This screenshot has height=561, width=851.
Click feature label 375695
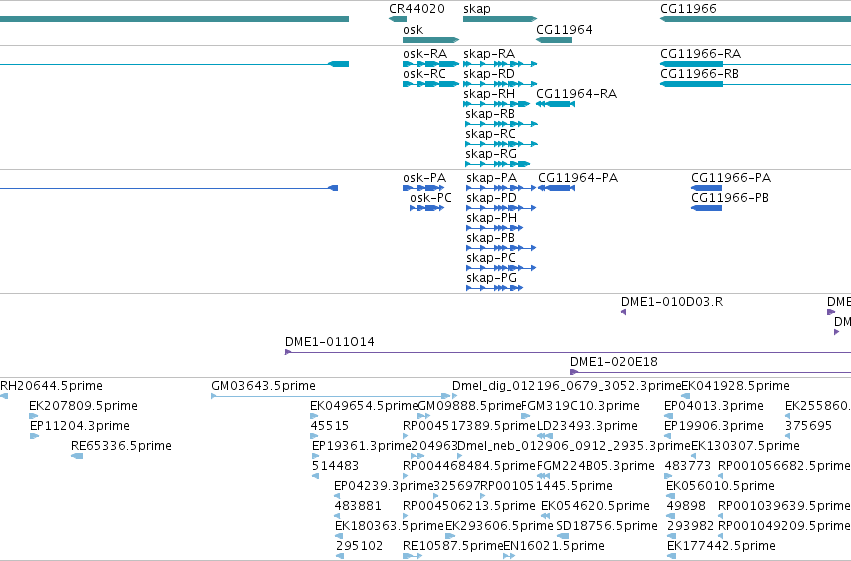tap(808, 426)
